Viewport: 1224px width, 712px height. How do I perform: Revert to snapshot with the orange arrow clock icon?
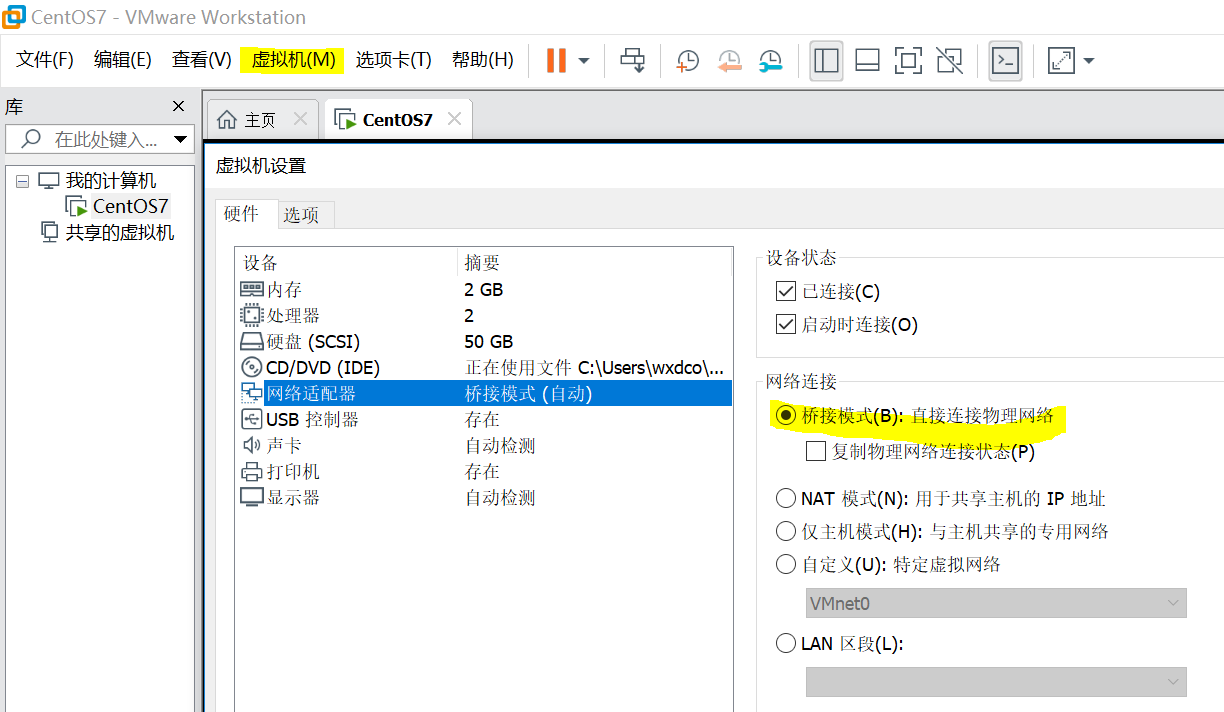[729, 61]
